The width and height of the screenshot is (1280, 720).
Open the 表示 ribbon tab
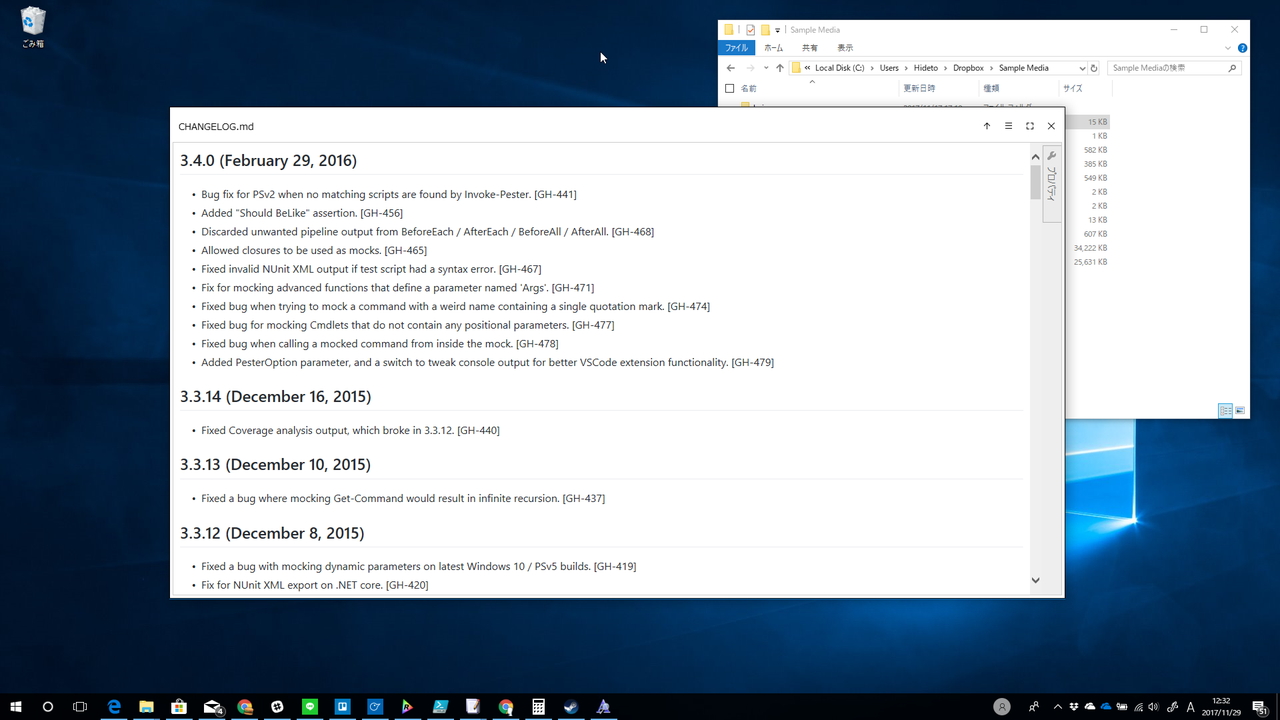845,47
